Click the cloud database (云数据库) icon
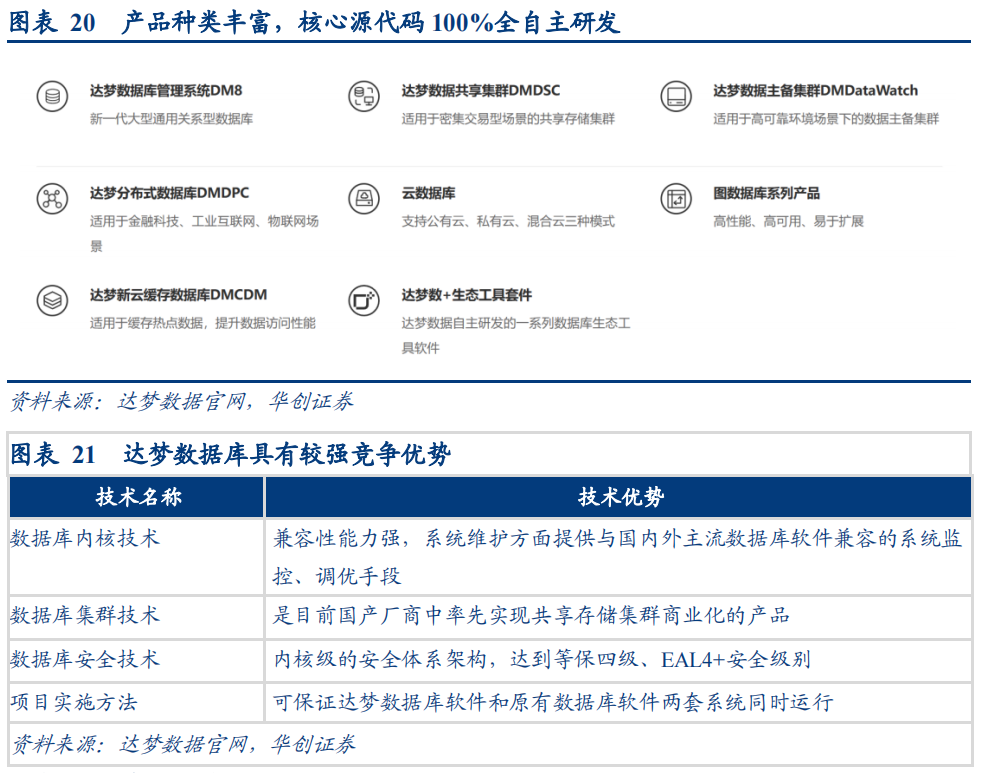This screenshot has width=981, height=773. click(x=364, y=199)
